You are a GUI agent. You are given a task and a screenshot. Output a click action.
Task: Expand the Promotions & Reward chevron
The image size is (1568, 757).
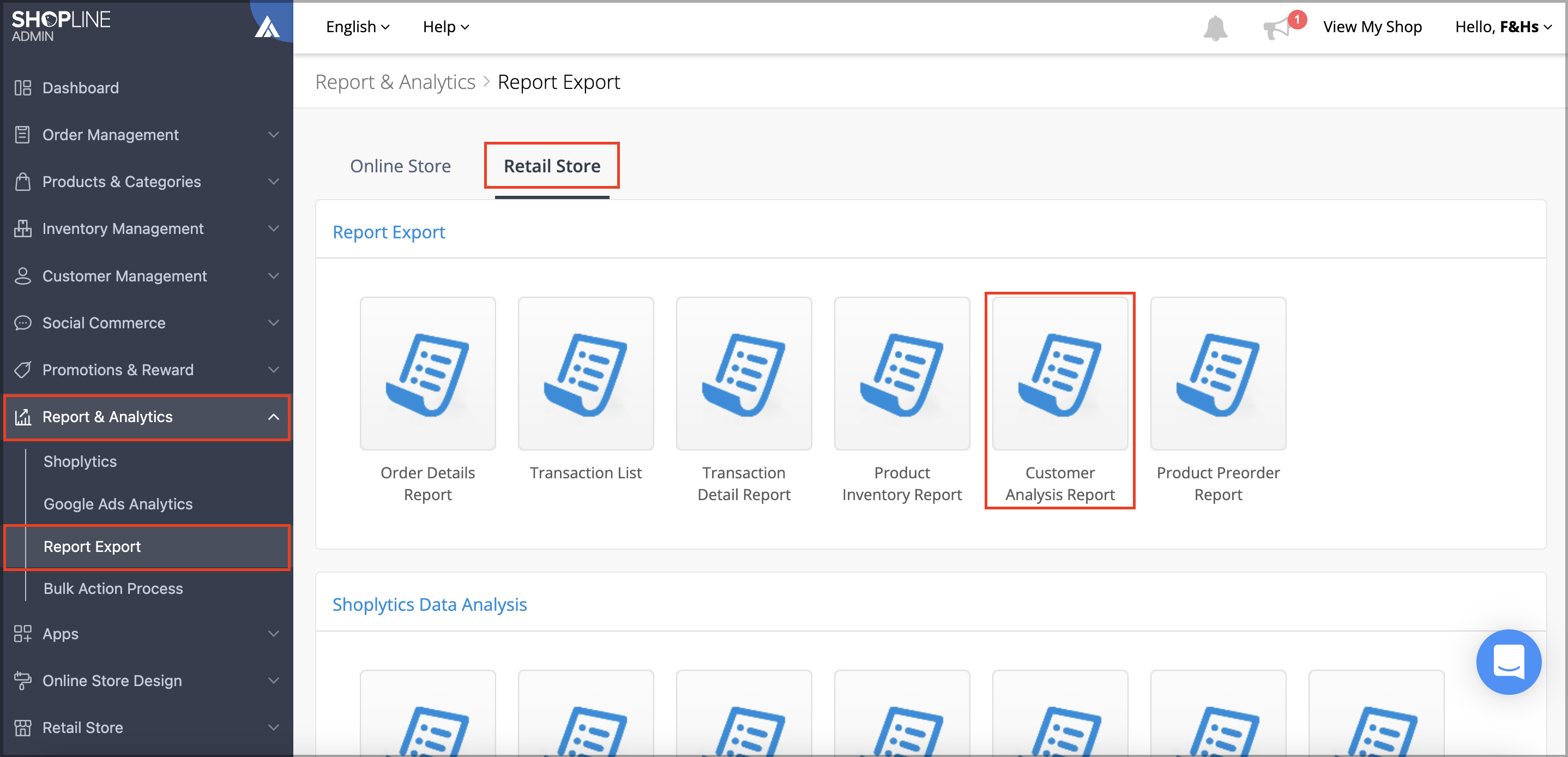pyautogui.click(x=274, y=370)
